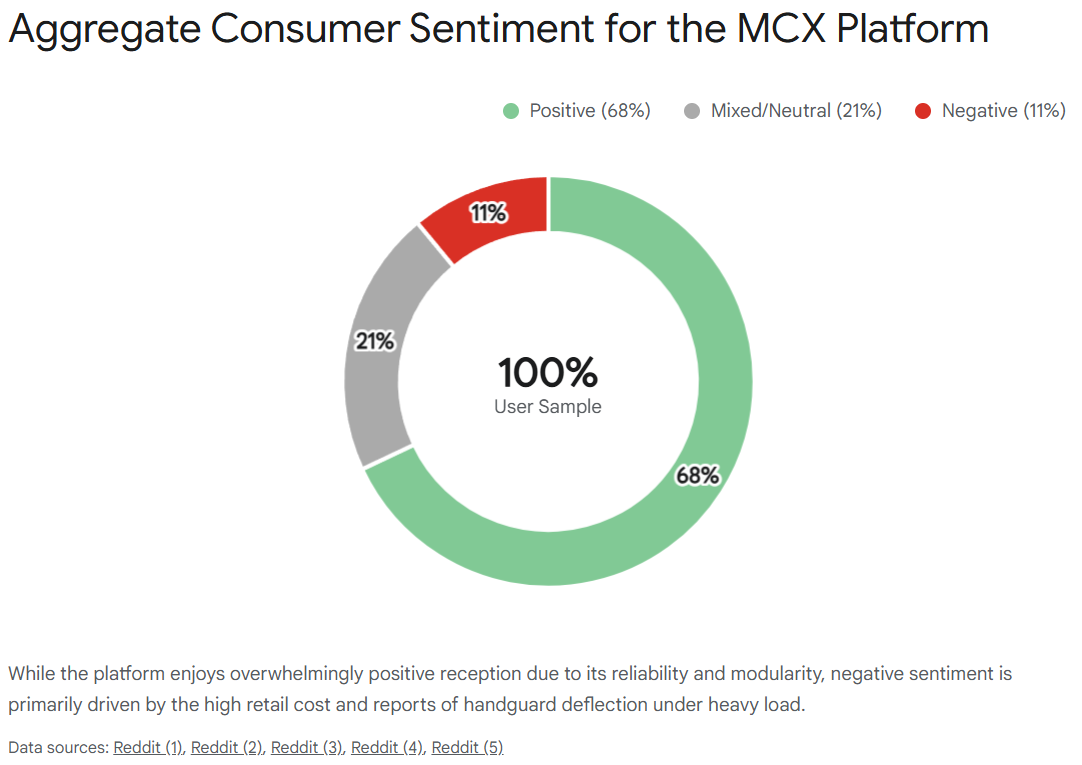
Task: Click the User Sample caption
Action: (x=548, y=407)
